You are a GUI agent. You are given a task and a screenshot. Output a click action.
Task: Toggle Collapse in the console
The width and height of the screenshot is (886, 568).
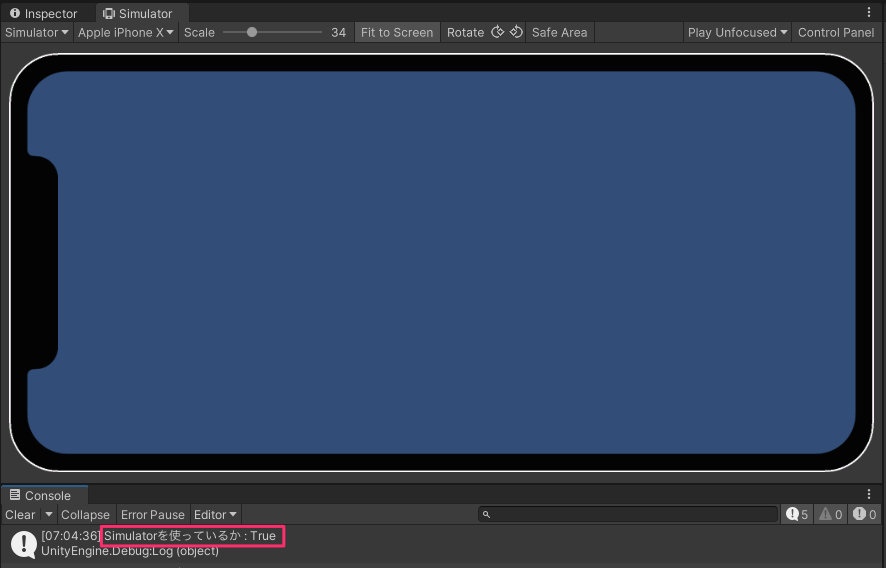(x=85, y=514)
